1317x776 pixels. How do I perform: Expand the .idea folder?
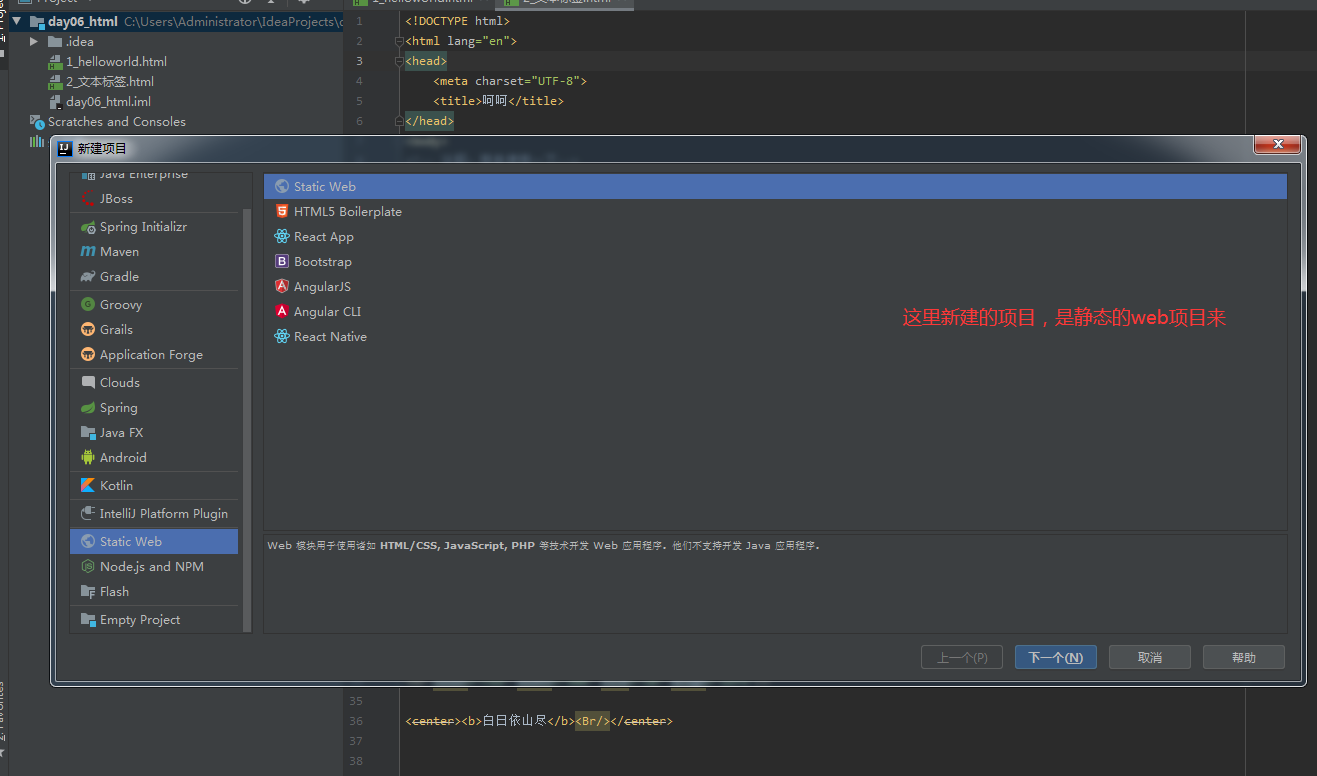[34, 41]
